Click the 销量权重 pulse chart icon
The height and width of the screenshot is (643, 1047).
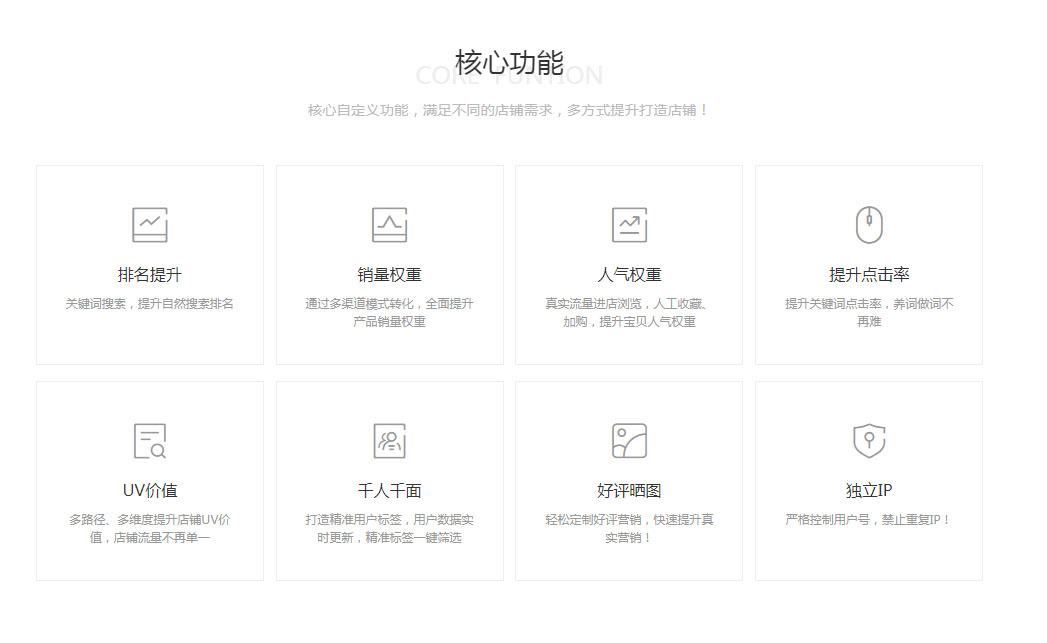389,225
